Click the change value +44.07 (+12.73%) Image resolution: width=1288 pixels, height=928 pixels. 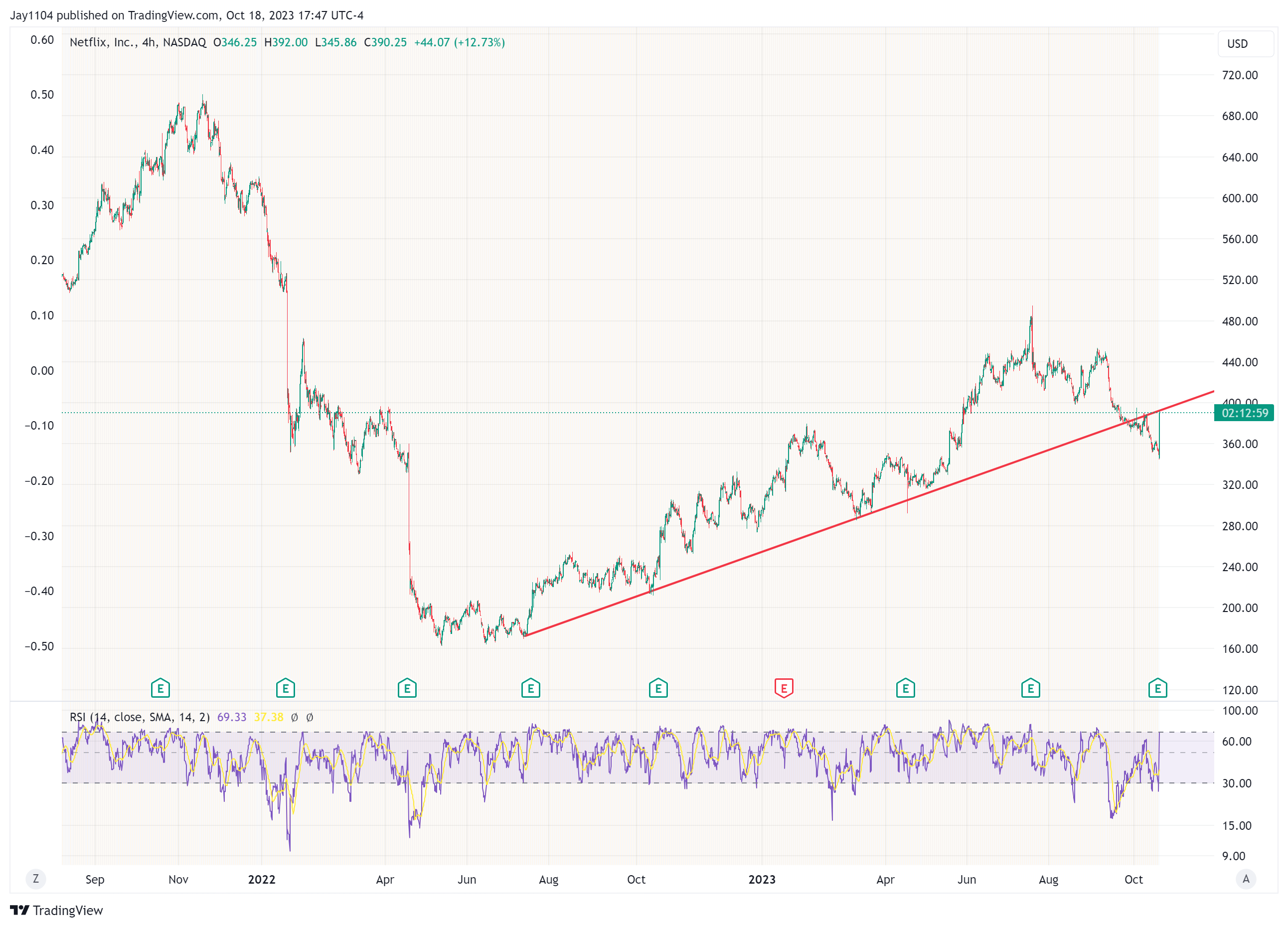click(x=459, y=42)
